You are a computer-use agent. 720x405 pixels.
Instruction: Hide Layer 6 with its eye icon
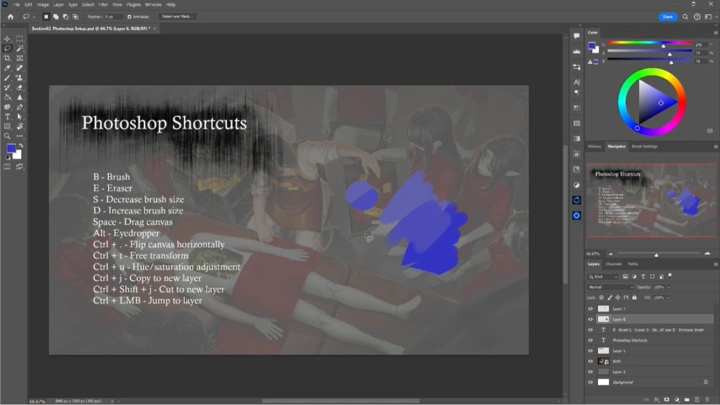point(591,319)
